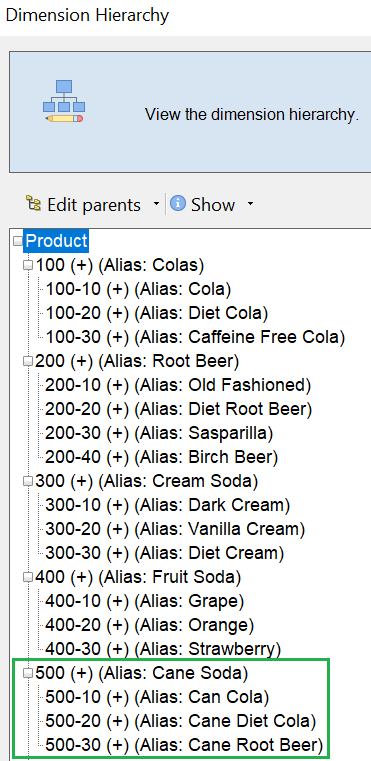Collapse the 500 Cane Soda node
The height and width of the screenshot is (761, 371).
click(28, 673)
